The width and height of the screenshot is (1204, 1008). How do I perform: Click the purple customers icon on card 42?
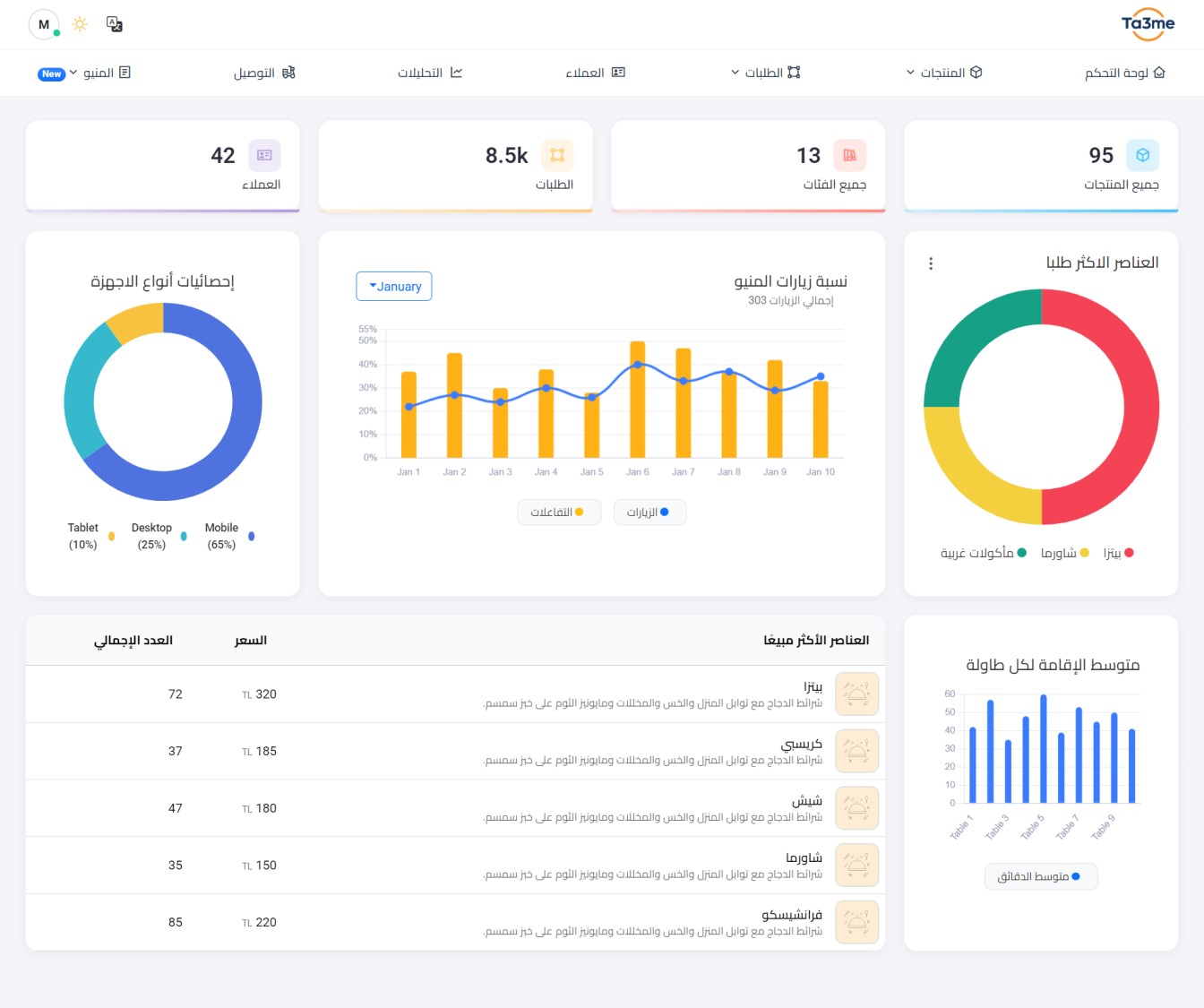pyautogui.click(x=264, y=155)
